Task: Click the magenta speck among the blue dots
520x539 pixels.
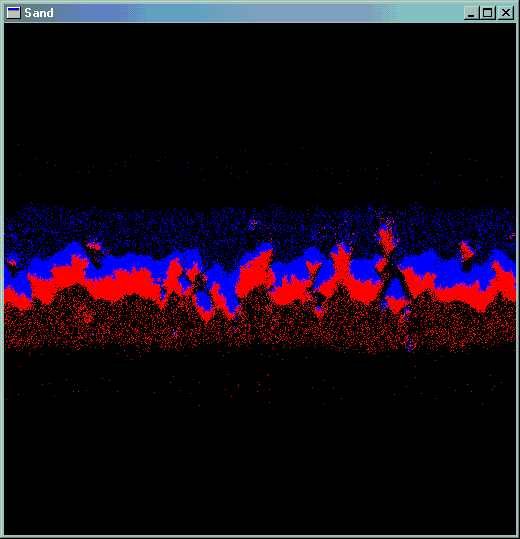Action: (x=255, y=223)
